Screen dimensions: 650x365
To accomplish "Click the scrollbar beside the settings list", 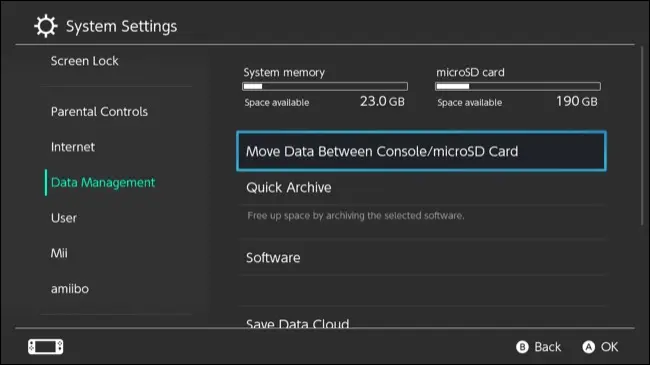I will click(x=643, y=137).
